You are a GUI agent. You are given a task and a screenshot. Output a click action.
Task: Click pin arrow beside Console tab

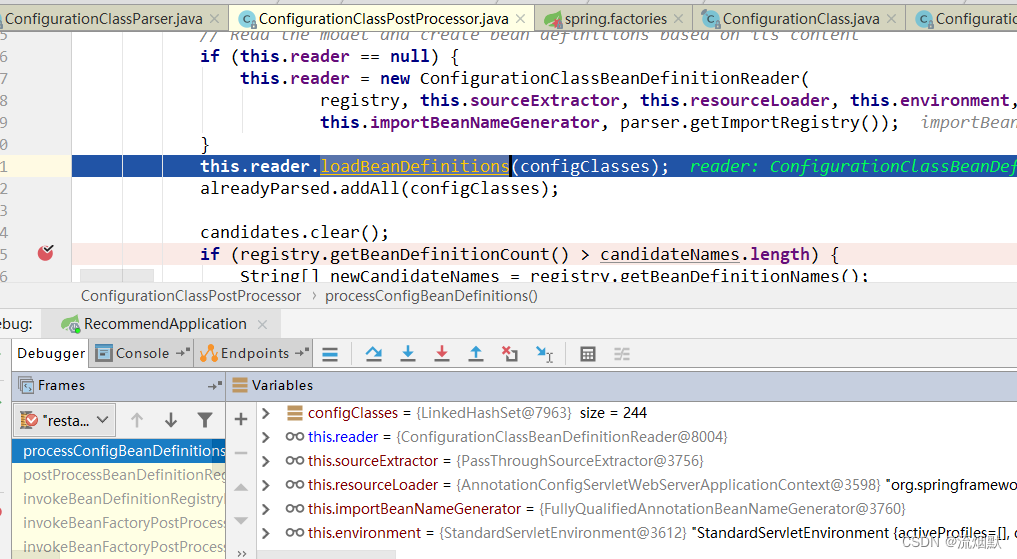[x=182, y=353]
